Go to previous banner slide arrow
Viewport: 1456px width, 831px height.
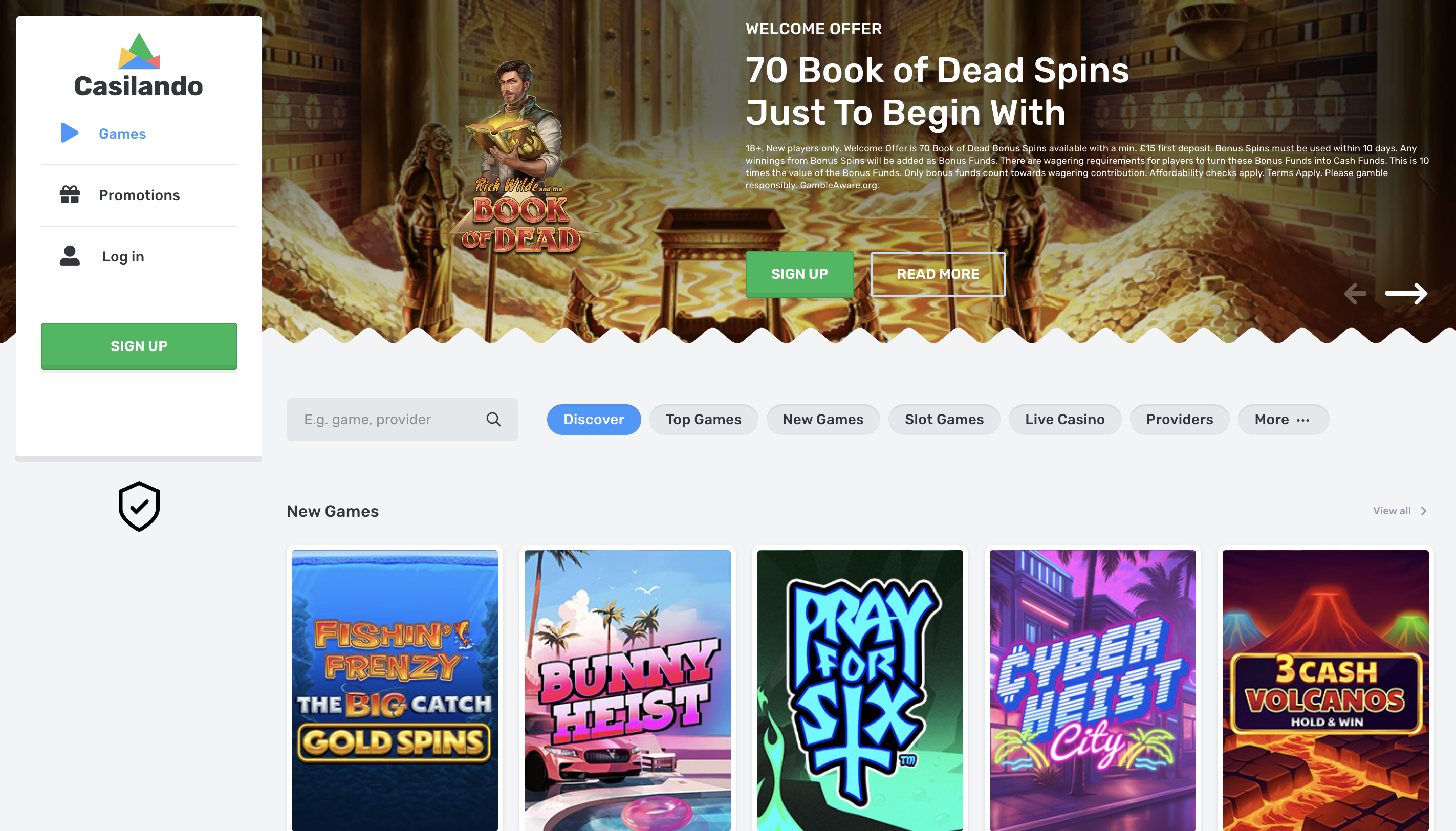[x=1355, y=293]
